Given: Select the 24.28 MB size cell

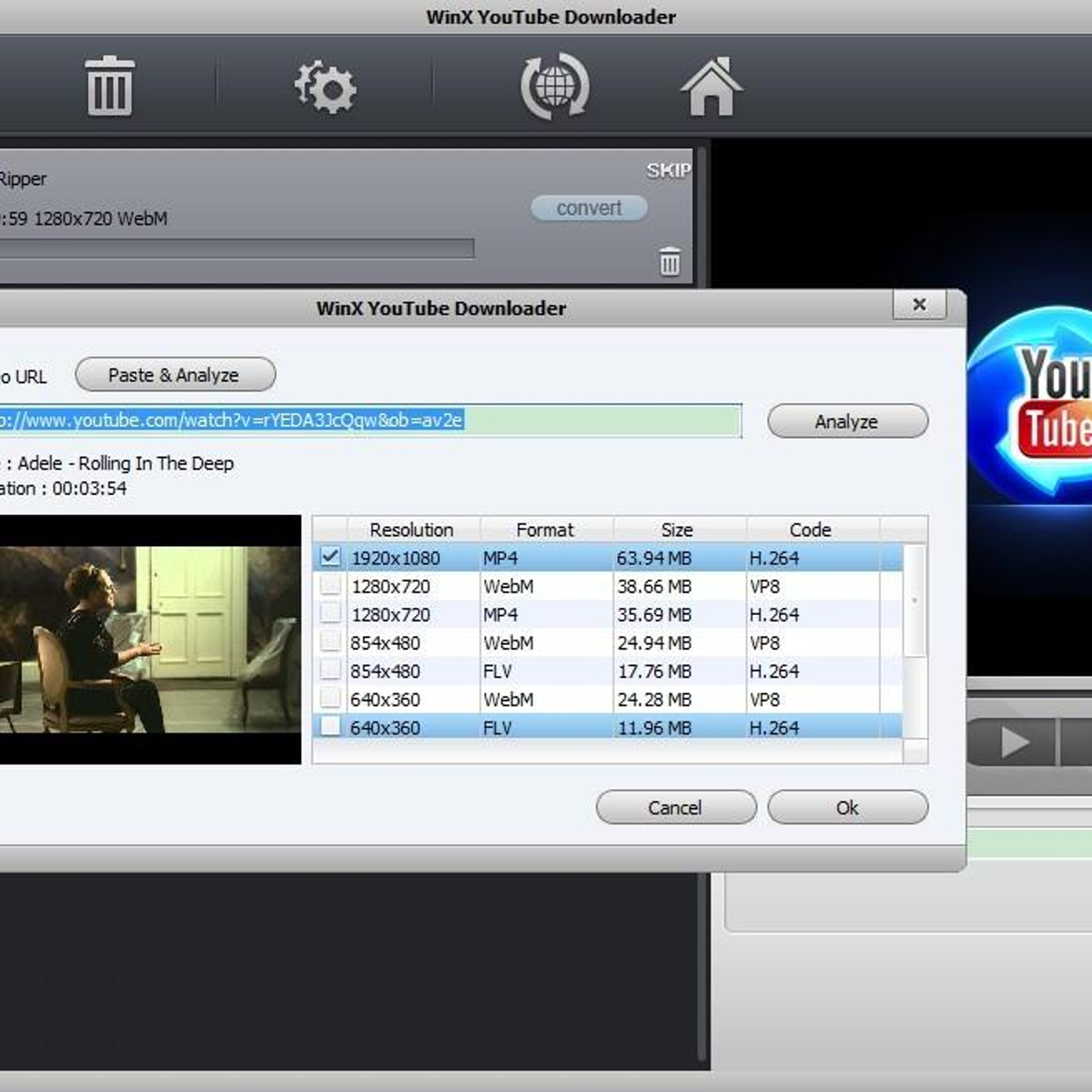Looking at the screenshot, I should (x=654, y=699).
